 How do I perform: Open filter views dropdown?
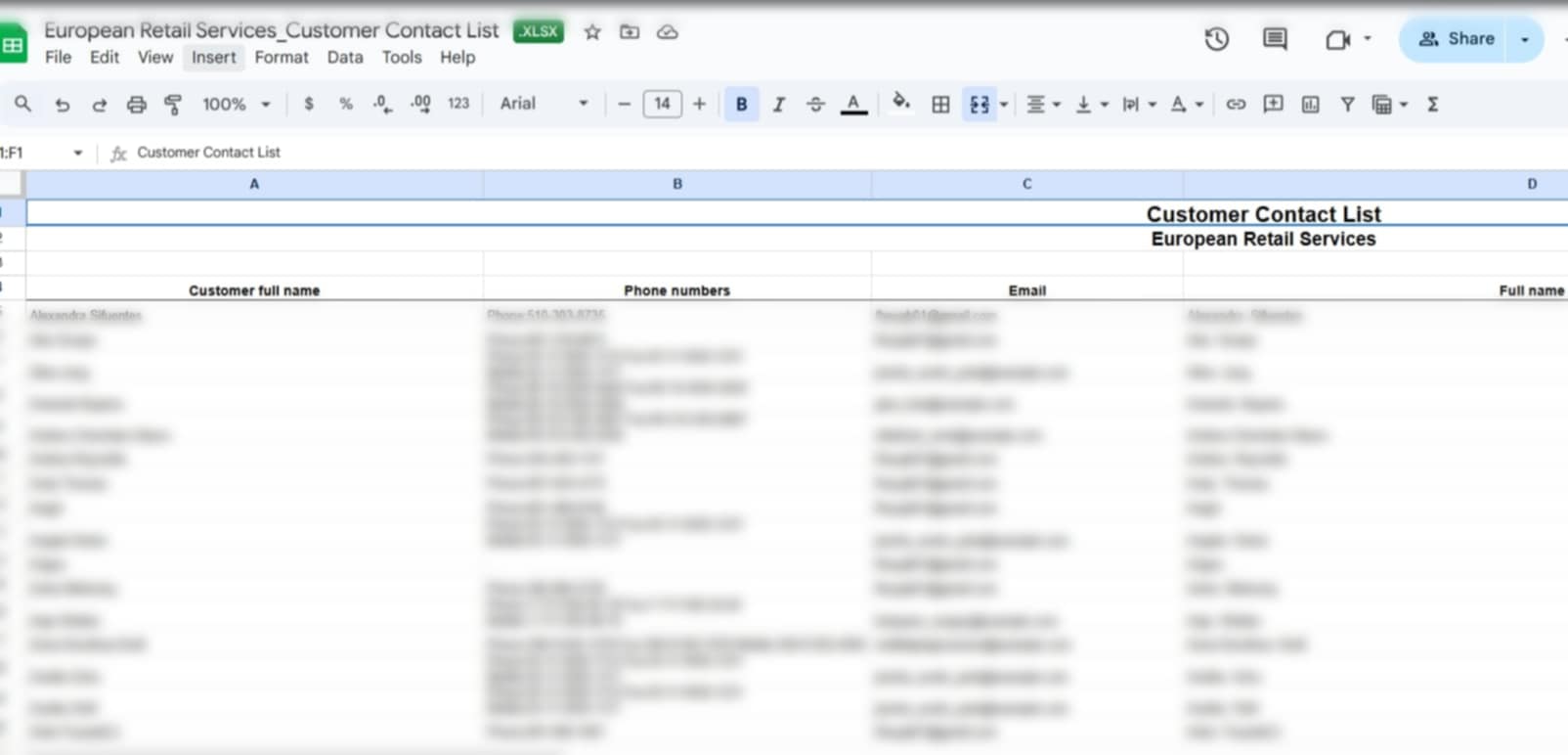point(1389,104)
